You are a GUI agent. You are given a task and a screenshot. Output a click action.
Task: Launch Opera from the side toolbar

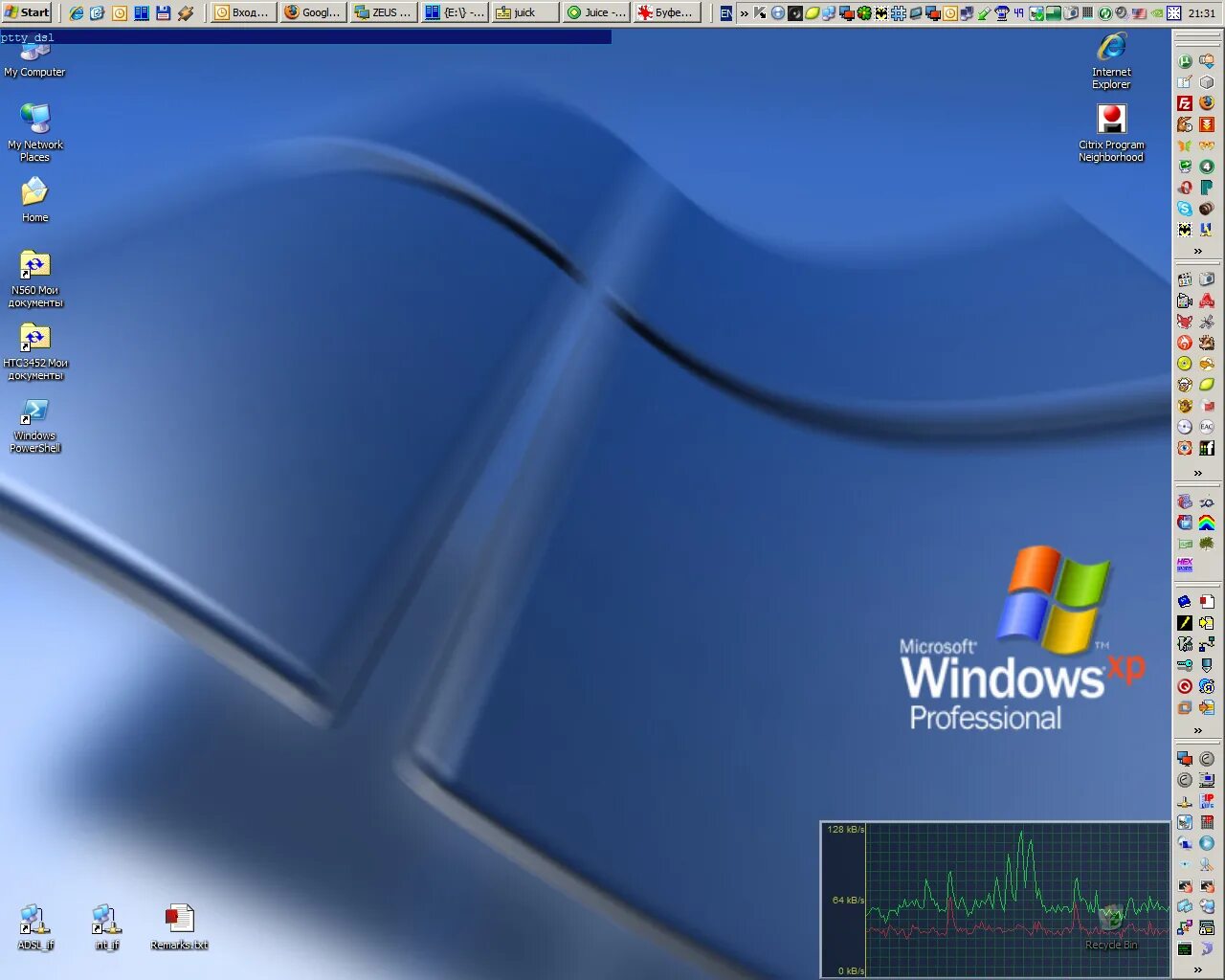(1185, 187)
